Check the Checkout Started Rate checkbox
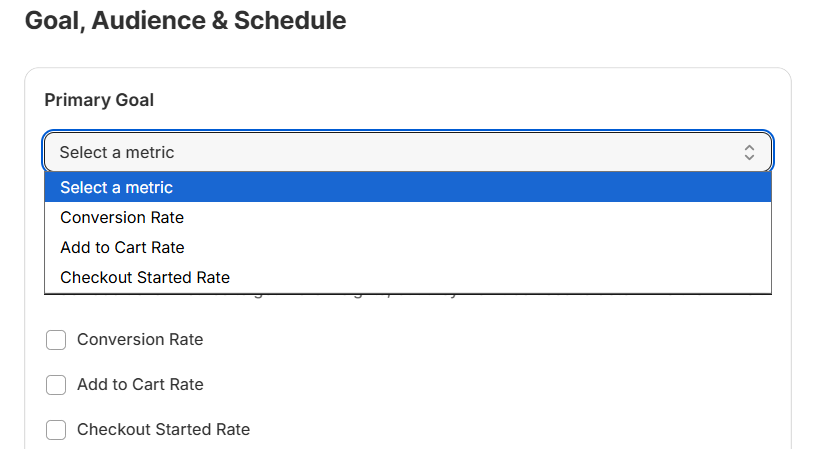This screenshot has height=449, width=840. point(57,430)
